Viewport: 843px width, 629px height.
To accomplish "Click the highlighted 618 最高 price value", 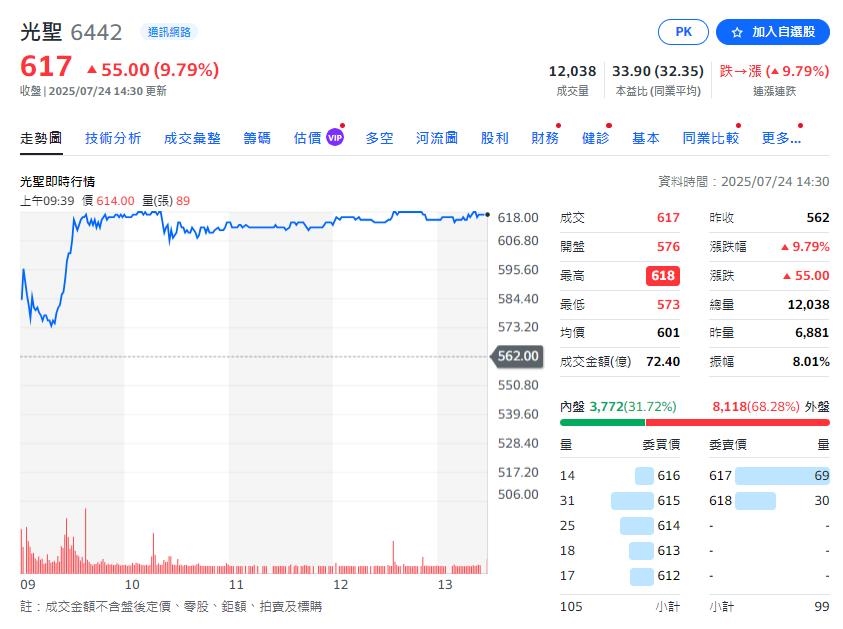I will (x=661, y=275).
